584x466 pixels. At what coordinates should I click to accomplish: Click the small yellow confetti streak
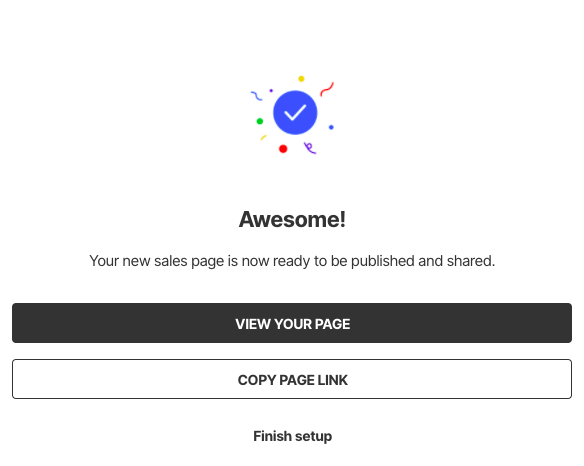263,137
